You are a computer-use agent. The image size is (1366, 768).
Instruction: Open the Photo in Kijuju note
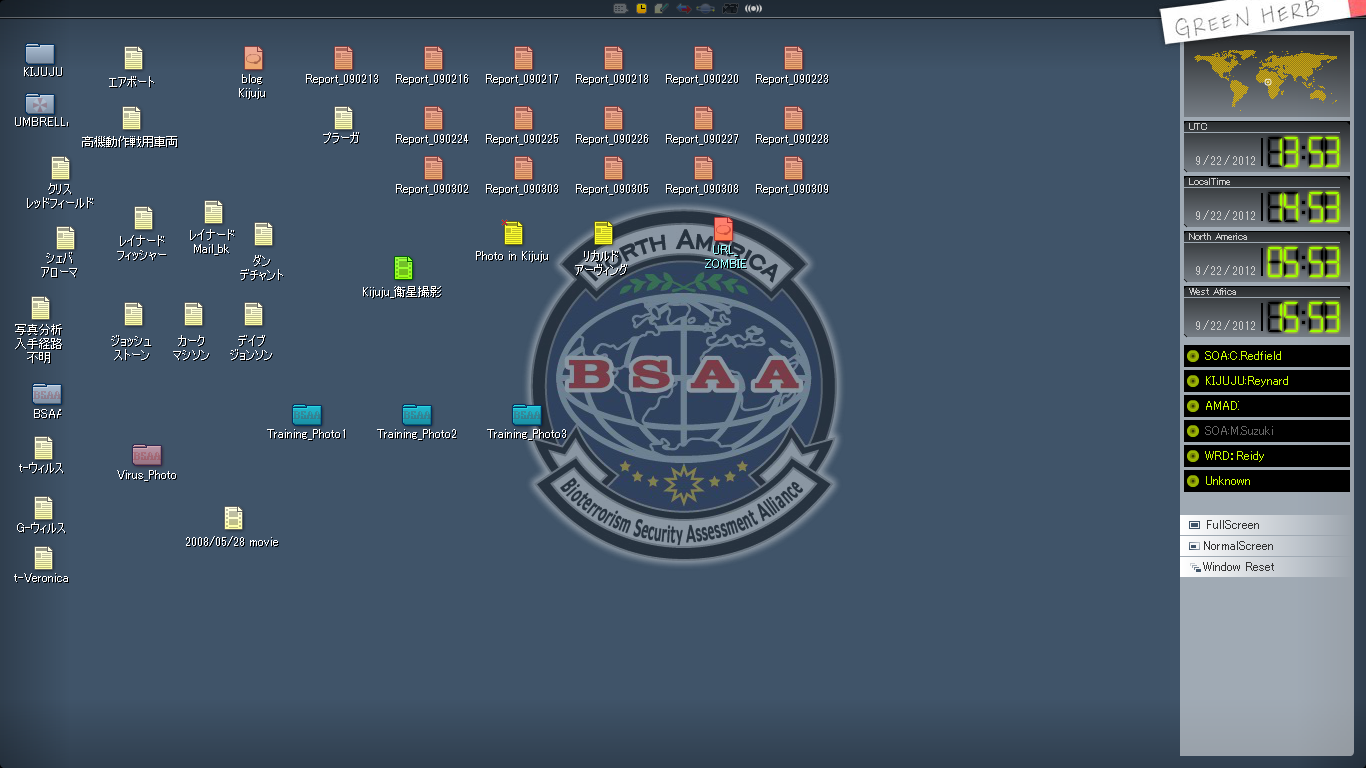point(513,233)
